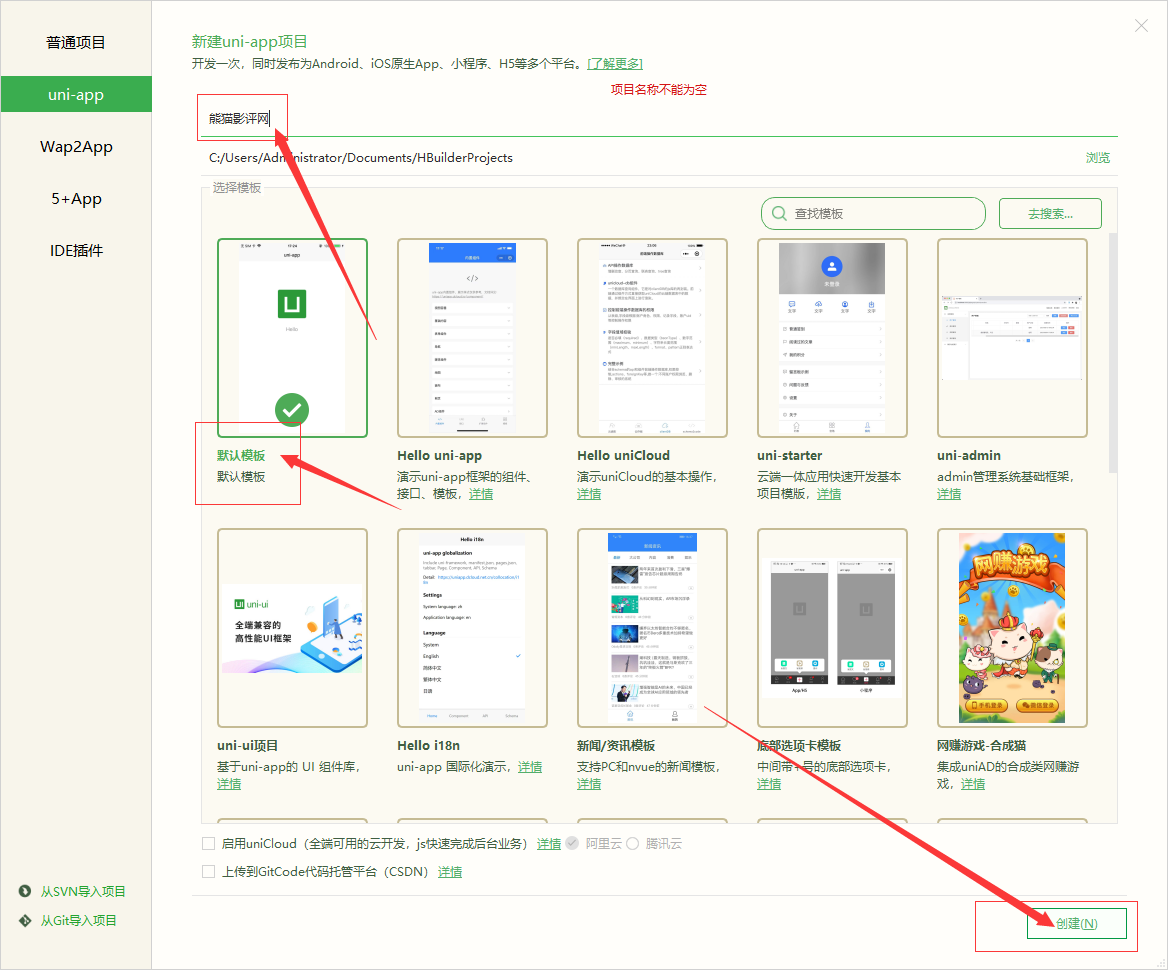
Task: Open 详情 link next to GitCode option
Action: [x=450, y=872]
